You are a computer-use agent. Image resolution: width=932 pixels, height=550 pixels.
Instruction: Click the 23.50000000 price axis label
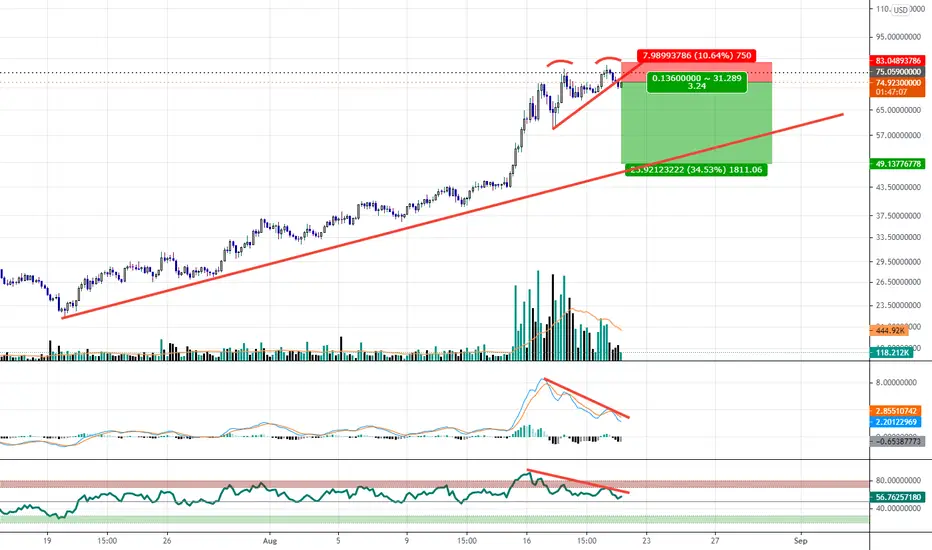(898, 305)
